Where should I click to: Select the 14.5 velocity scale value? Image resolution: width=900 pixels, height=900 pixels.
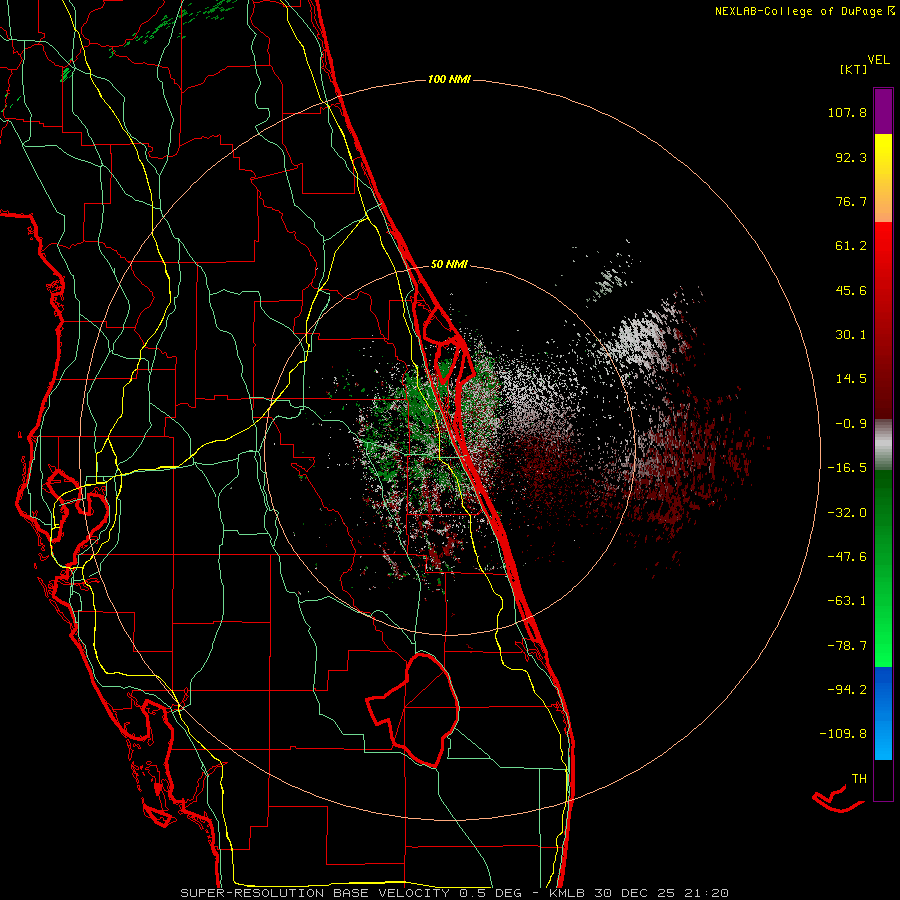(x=851, y=379)
